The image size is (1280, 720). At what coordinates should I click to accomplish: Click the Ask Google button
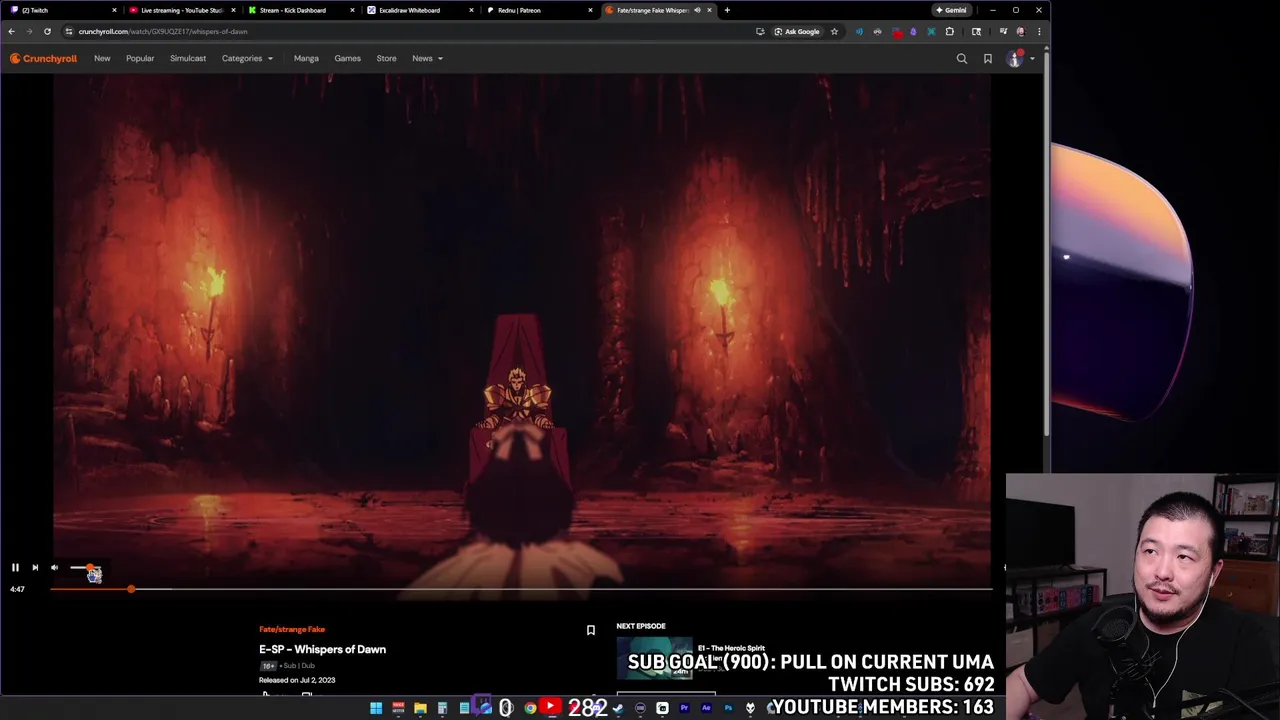(796, 31)
